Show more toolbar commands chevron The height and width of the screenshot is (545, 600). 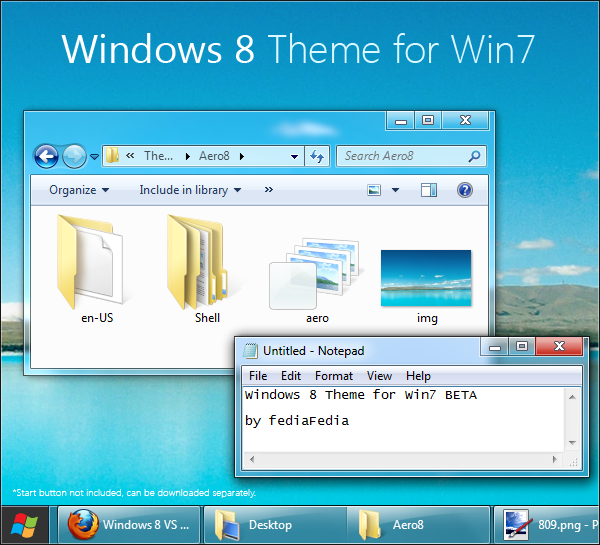pyautogui.click(x=269, y=190)
